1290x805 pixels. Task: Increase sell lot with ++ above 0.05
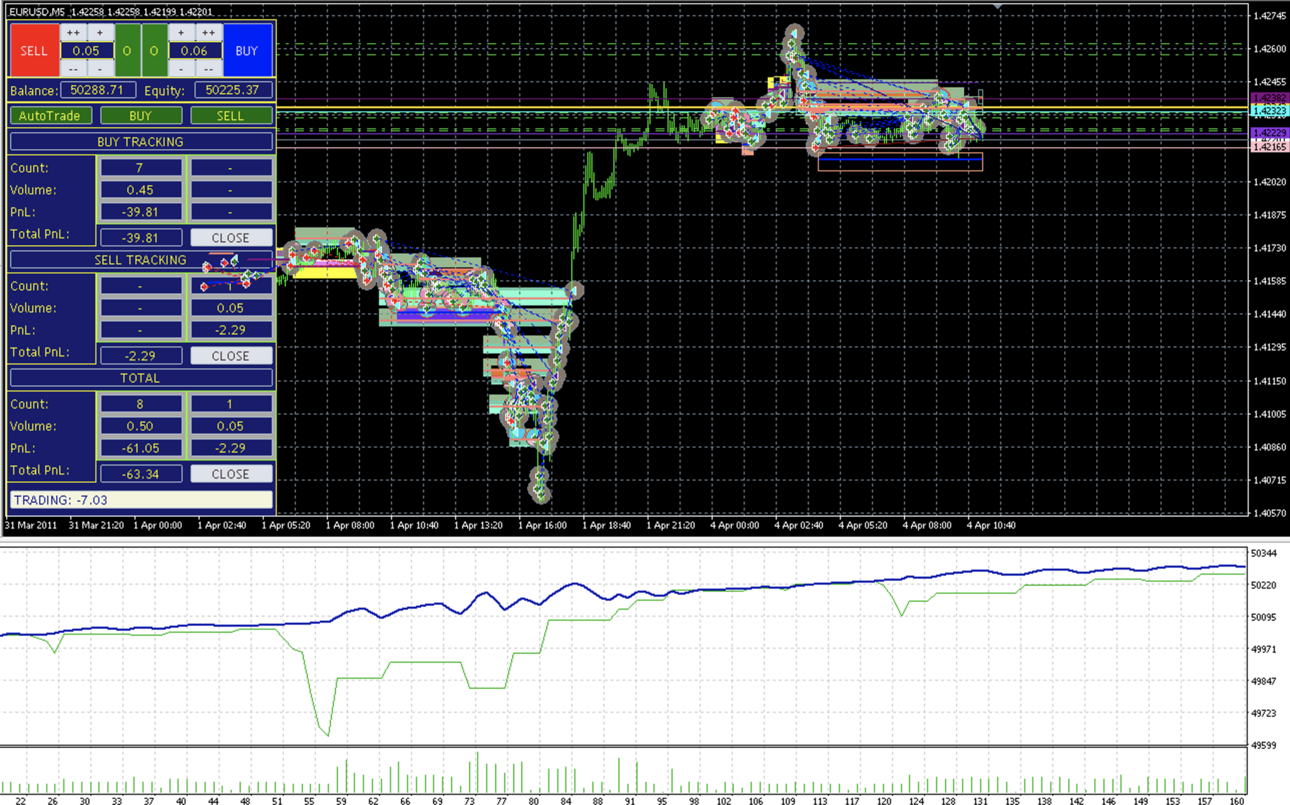(73, 33)
